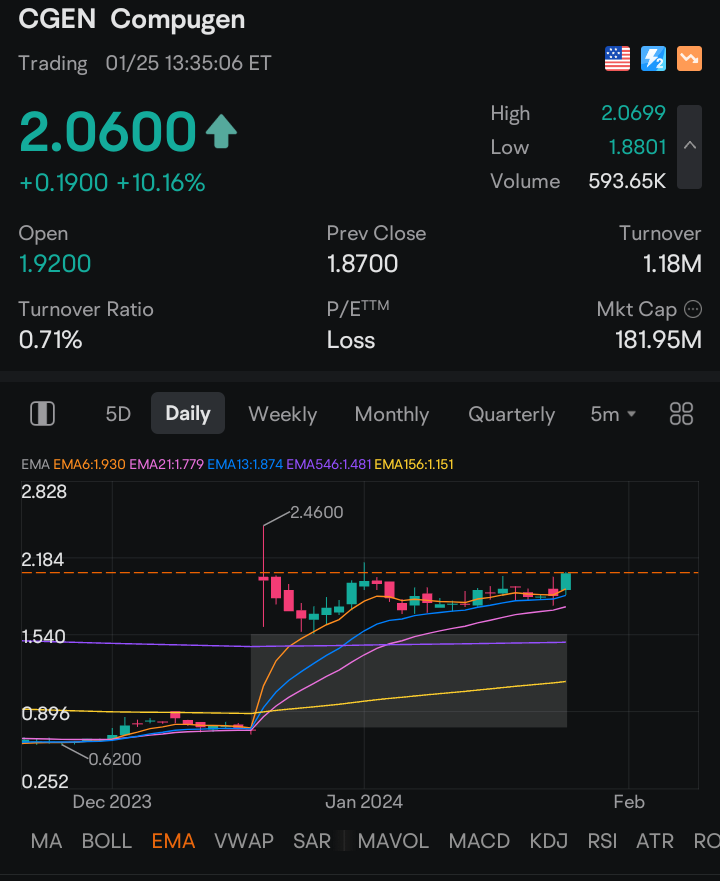
Task: Toggle the EMA indicator
Action: (x=173, y=841)
